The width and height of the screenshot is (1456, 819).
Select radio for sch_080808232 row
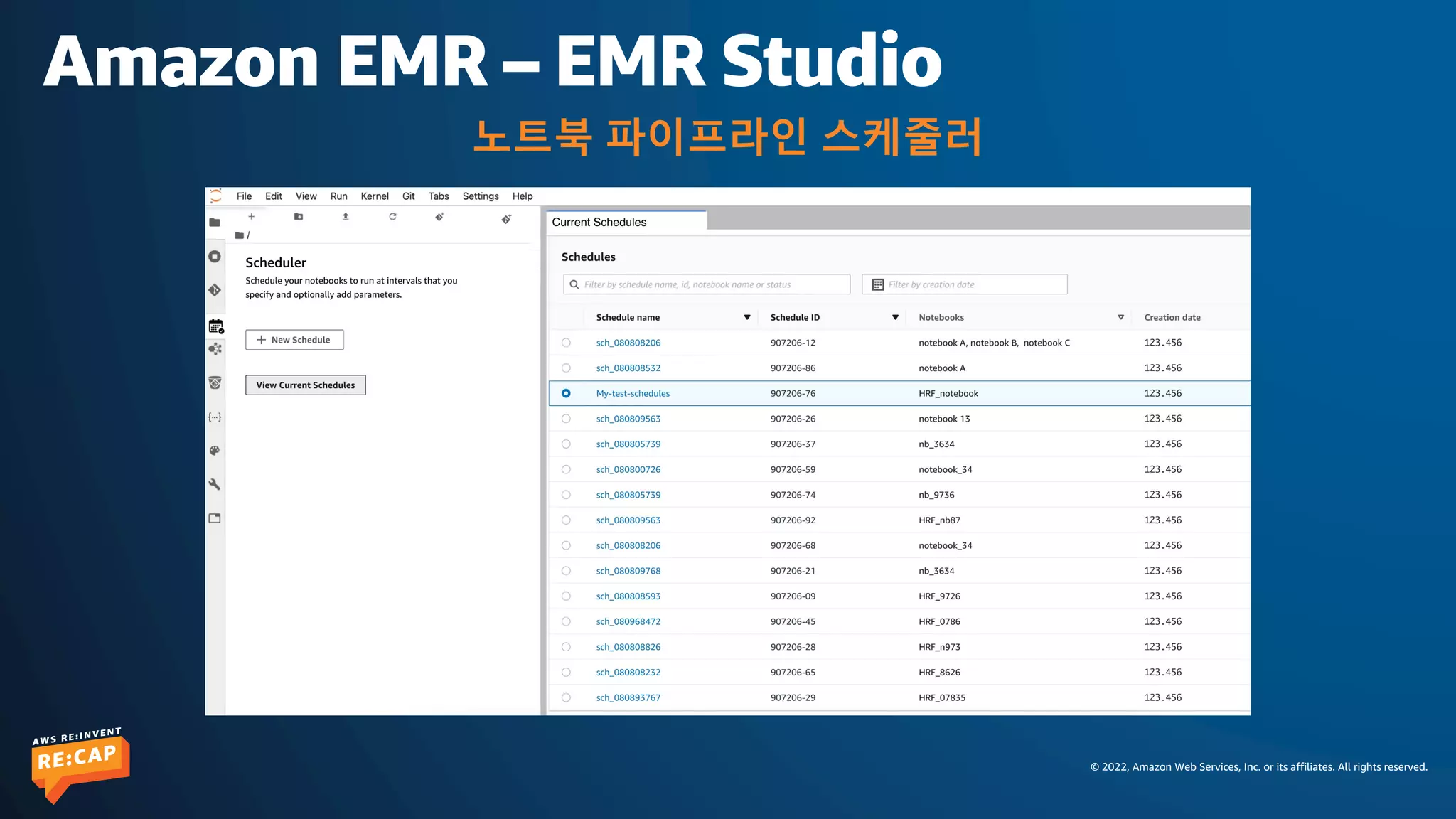[x=566, y=673]
